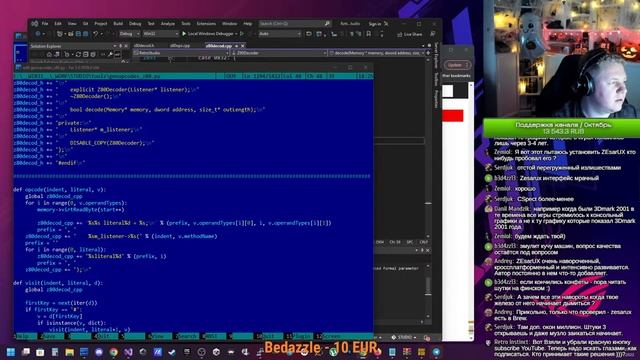This screenshot has width=640, height=360.
Task: Click the split editor icon
Action: pyautogui.click(x=428, y=53)
